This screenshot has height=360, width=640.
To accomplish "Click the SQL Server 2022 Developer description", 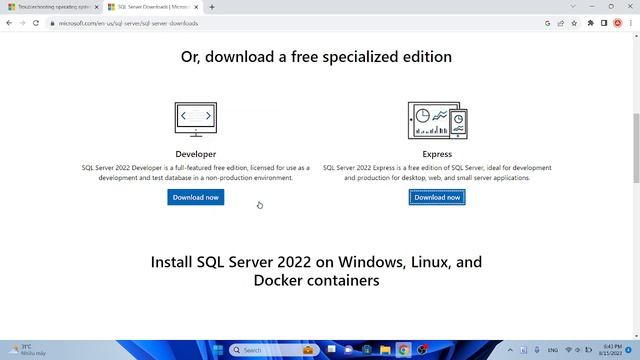I will (196, 173).
